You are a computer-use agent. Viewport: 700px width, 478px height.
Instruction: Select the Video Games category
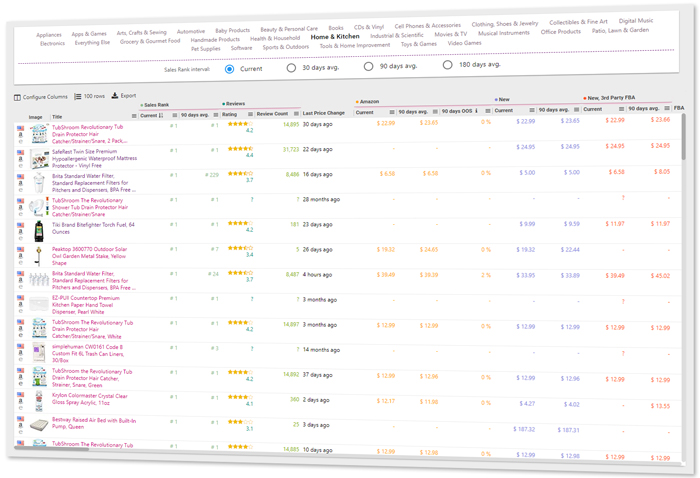pyautogui.click(x=464, y=43)
